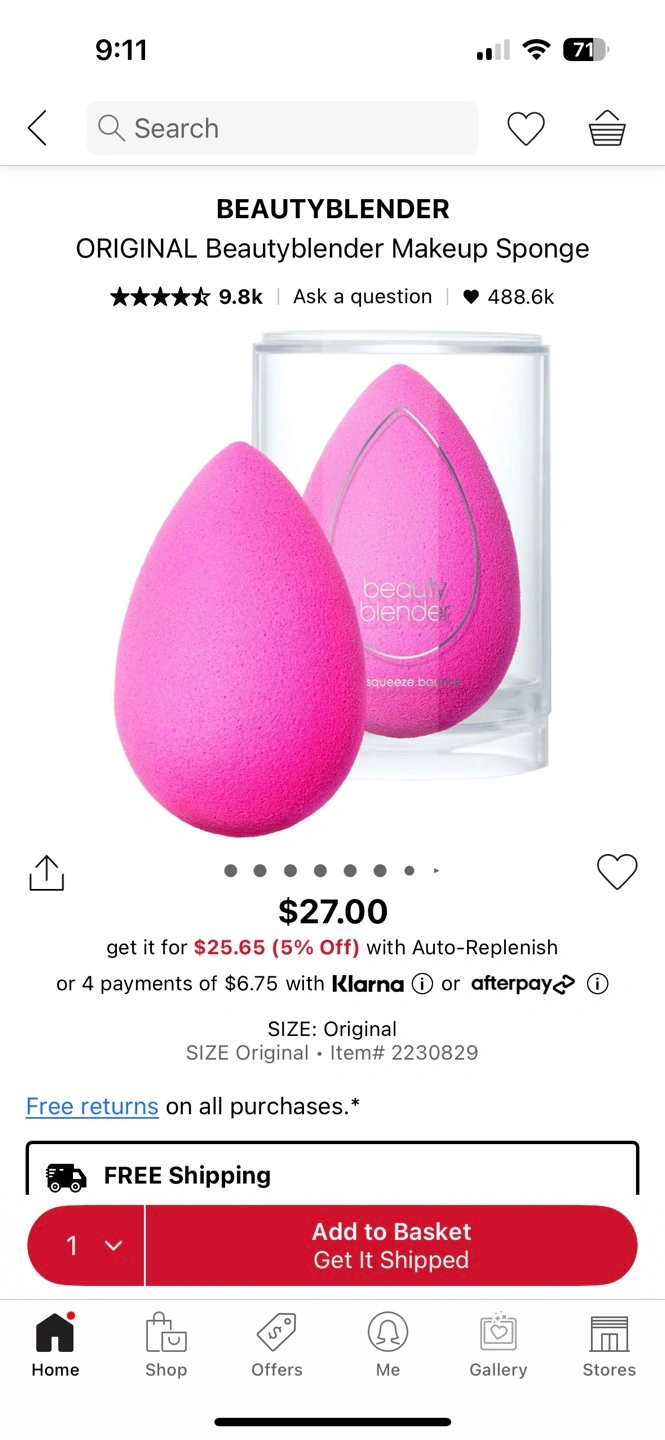Click the Search input field
Screen dimensions: 665x1440
tap(282, 128)
